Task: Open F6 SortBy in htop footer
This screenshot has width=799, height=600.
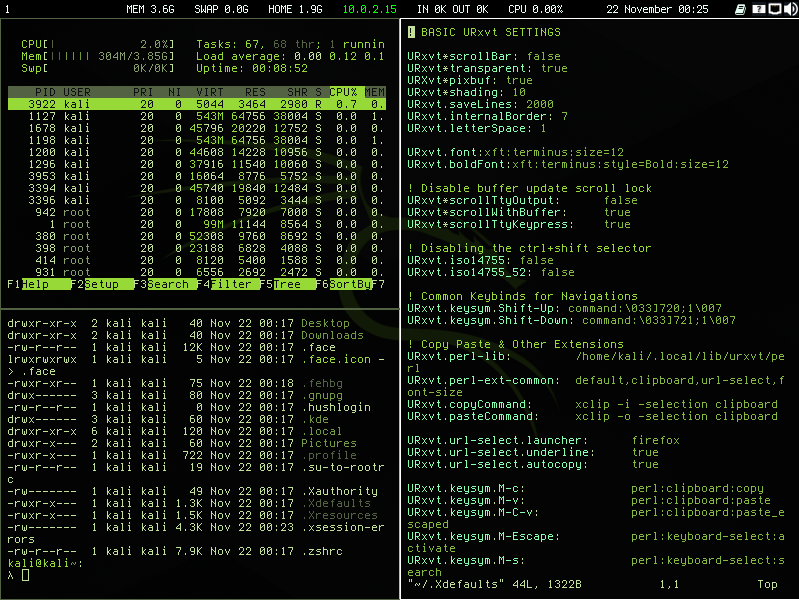Action: 344,284
